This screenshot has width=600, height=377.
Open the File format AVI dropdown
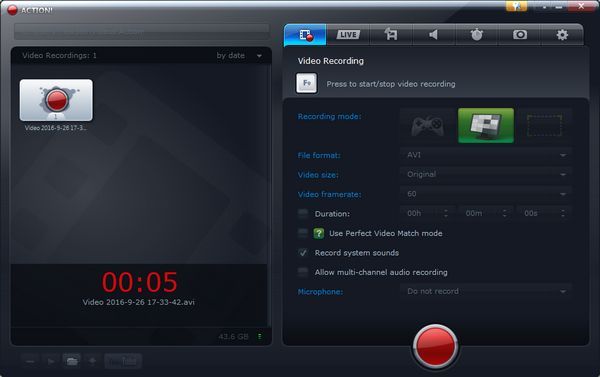point(486,155)
